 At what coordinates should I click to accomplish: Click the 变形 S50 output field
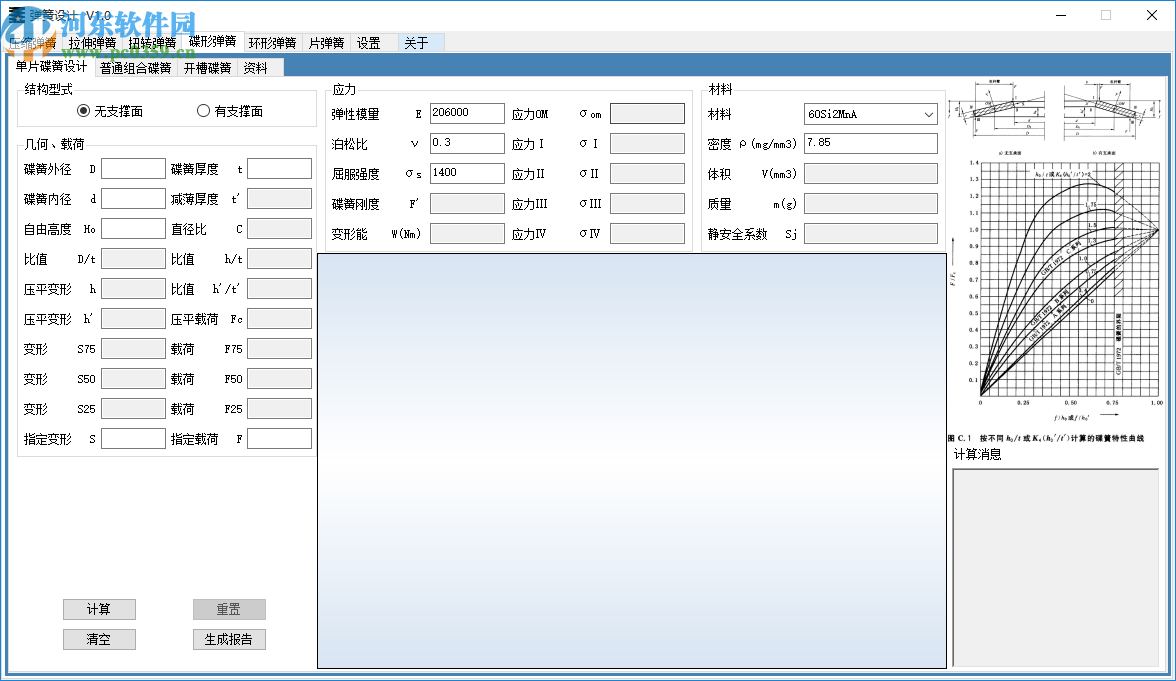point(133,379)
